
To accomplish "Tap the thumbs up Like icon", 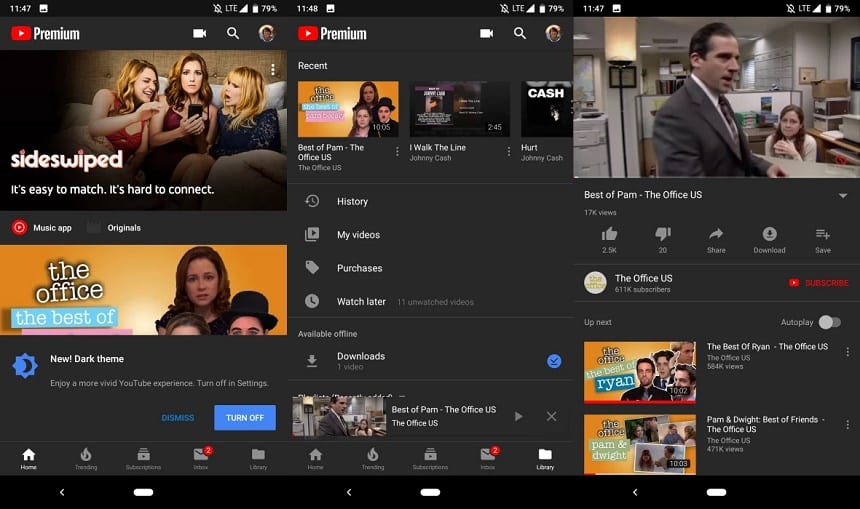I will coord(609,234).
